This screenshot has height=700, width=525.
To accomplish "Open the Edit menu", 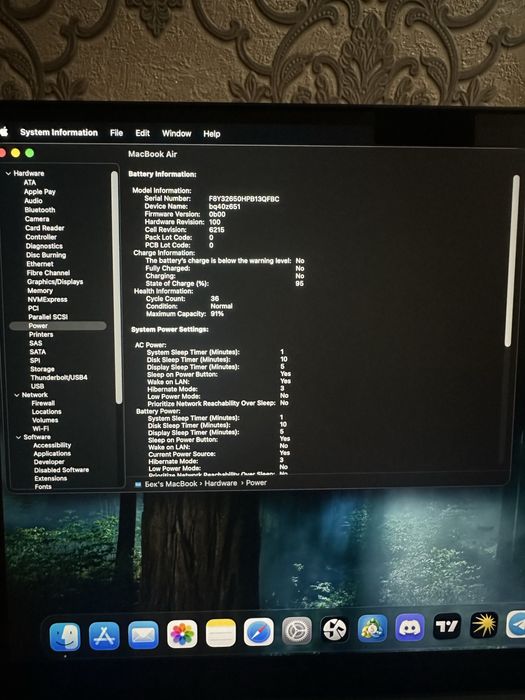I will (142, 133).
